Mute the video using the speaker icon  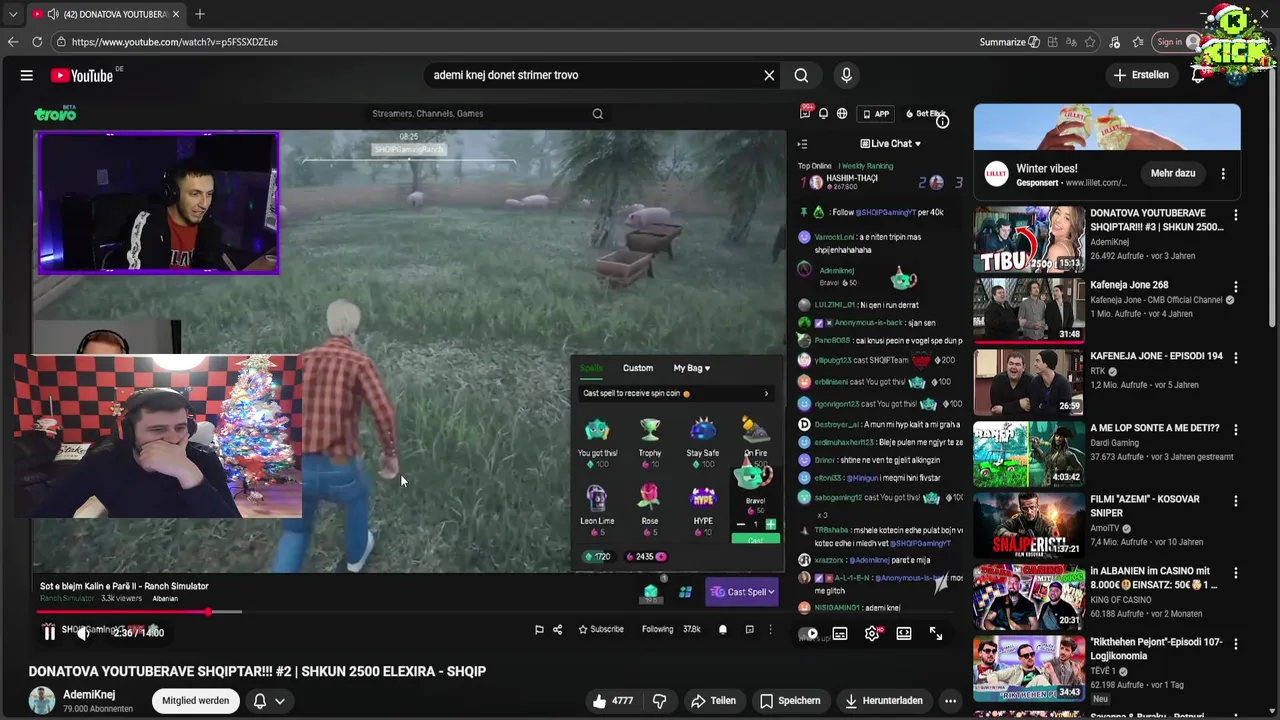click(84, 632)
